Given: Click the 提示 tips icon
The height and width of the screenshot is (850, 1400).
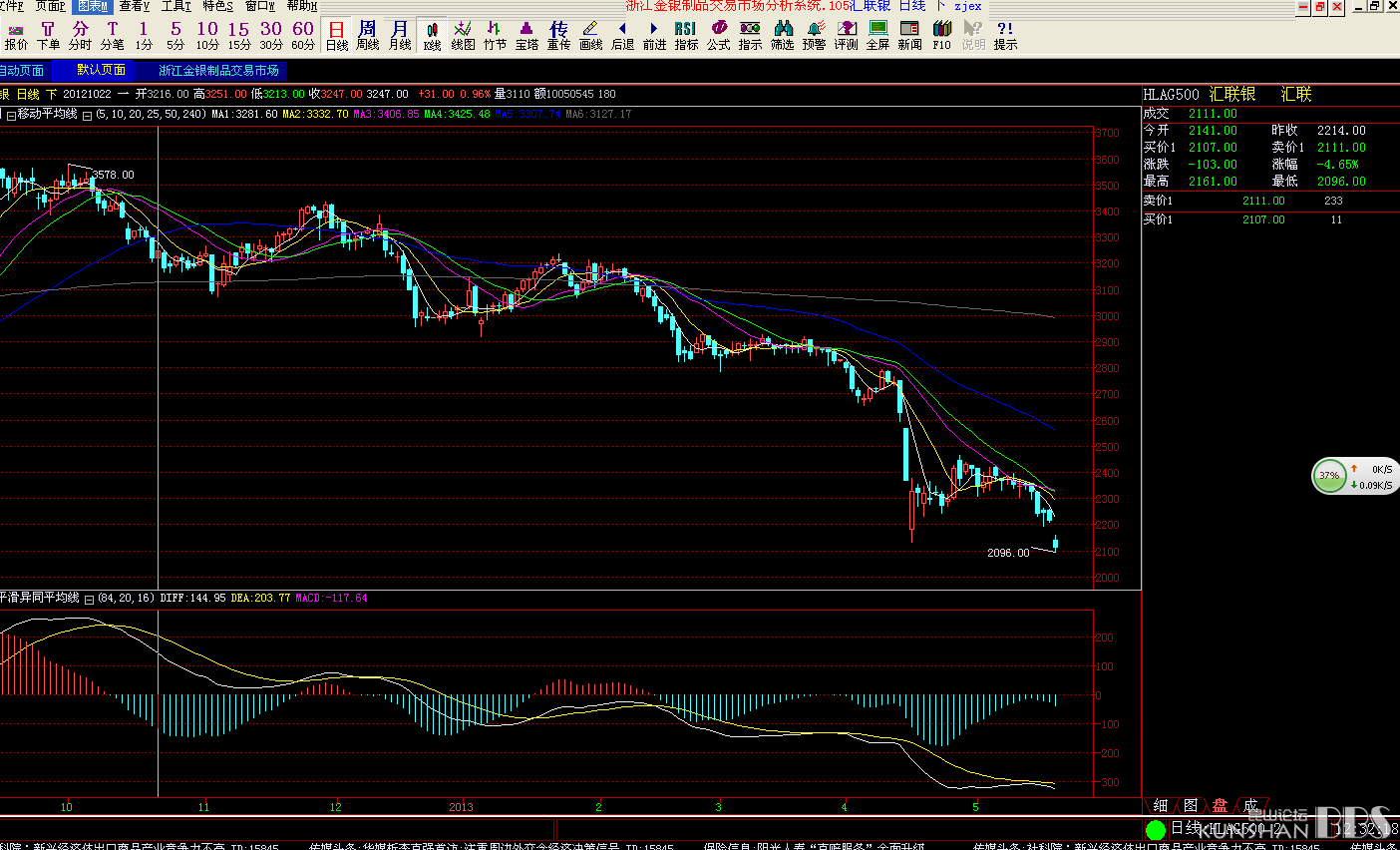Looking at the screenshot, I should click(1006, 36).
